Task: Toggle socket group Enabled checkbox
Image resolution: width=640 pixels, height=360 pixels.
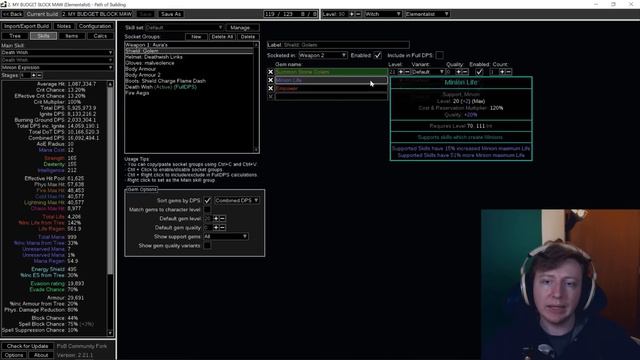Action: 378,55
